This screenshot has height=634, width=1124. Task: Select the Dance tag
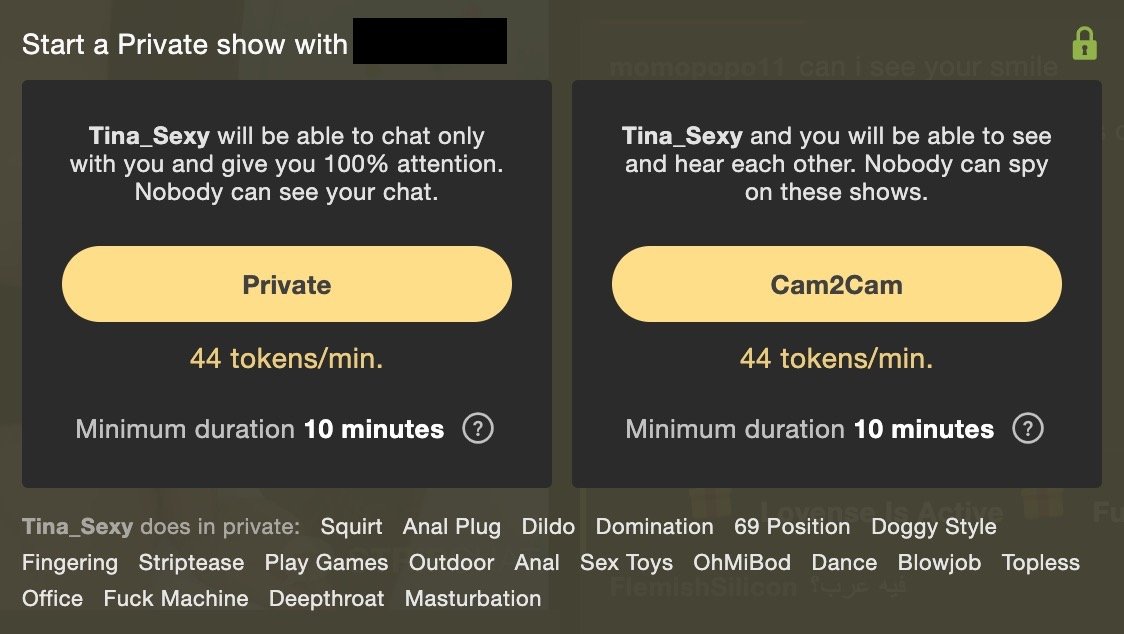[844, 562]
